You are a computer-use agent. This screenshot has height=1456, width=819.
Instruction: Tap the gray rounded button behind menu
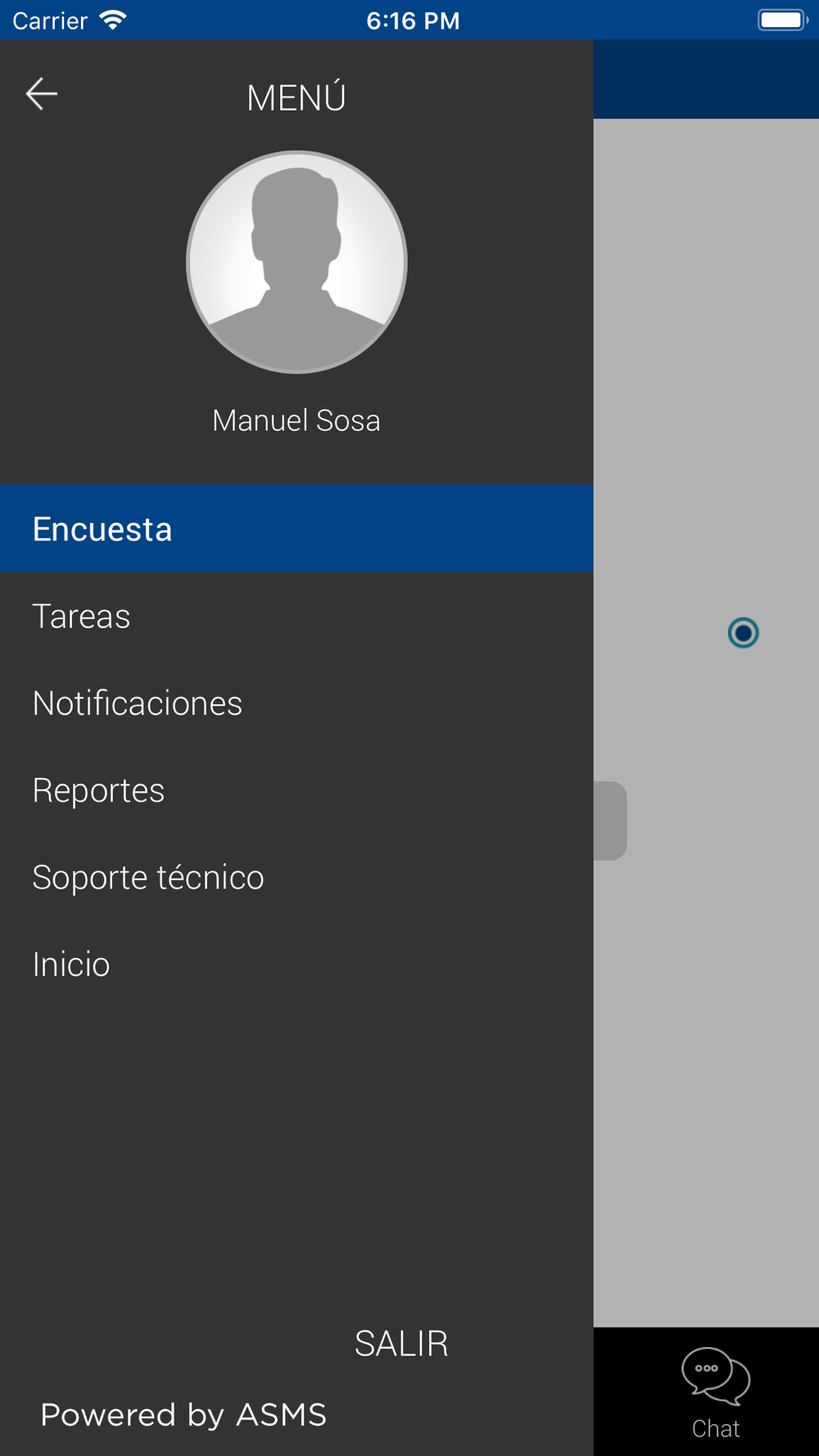pyautogui.click(x=610, y=821)
